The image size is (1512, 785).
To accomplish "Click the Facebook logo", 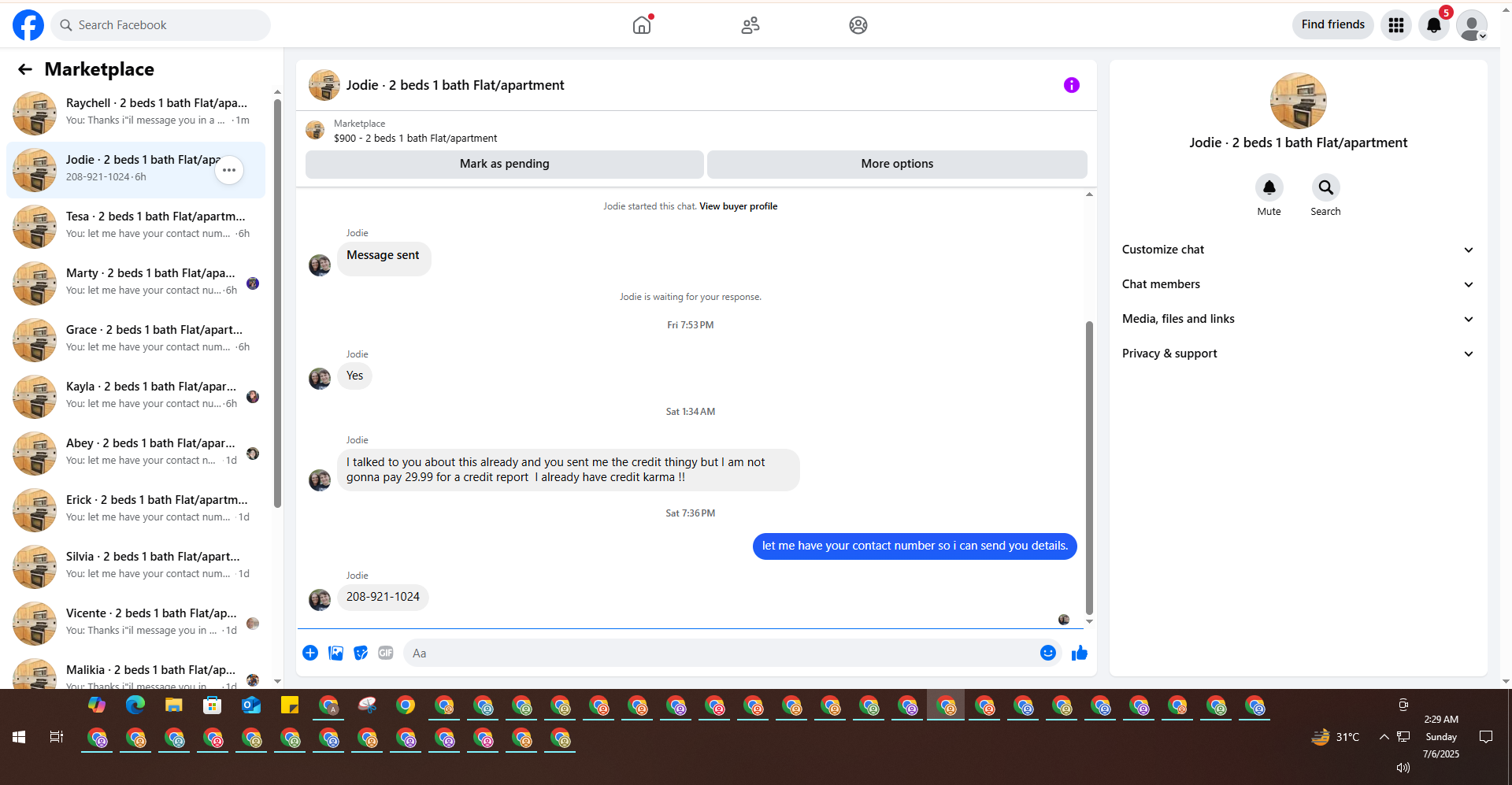I will pos(28,25).
